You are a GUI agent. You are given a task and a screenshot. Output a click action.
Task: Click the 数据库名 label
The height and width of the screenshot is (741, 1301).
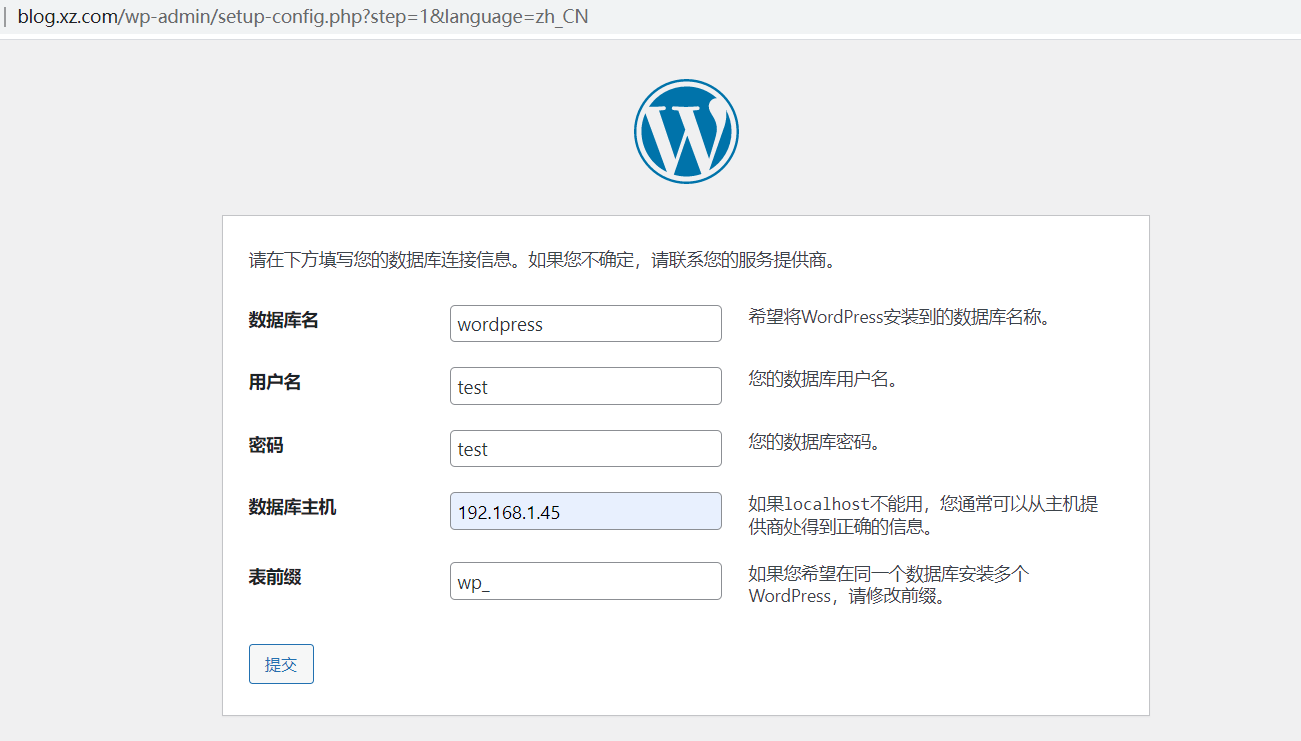pos(284,320)
